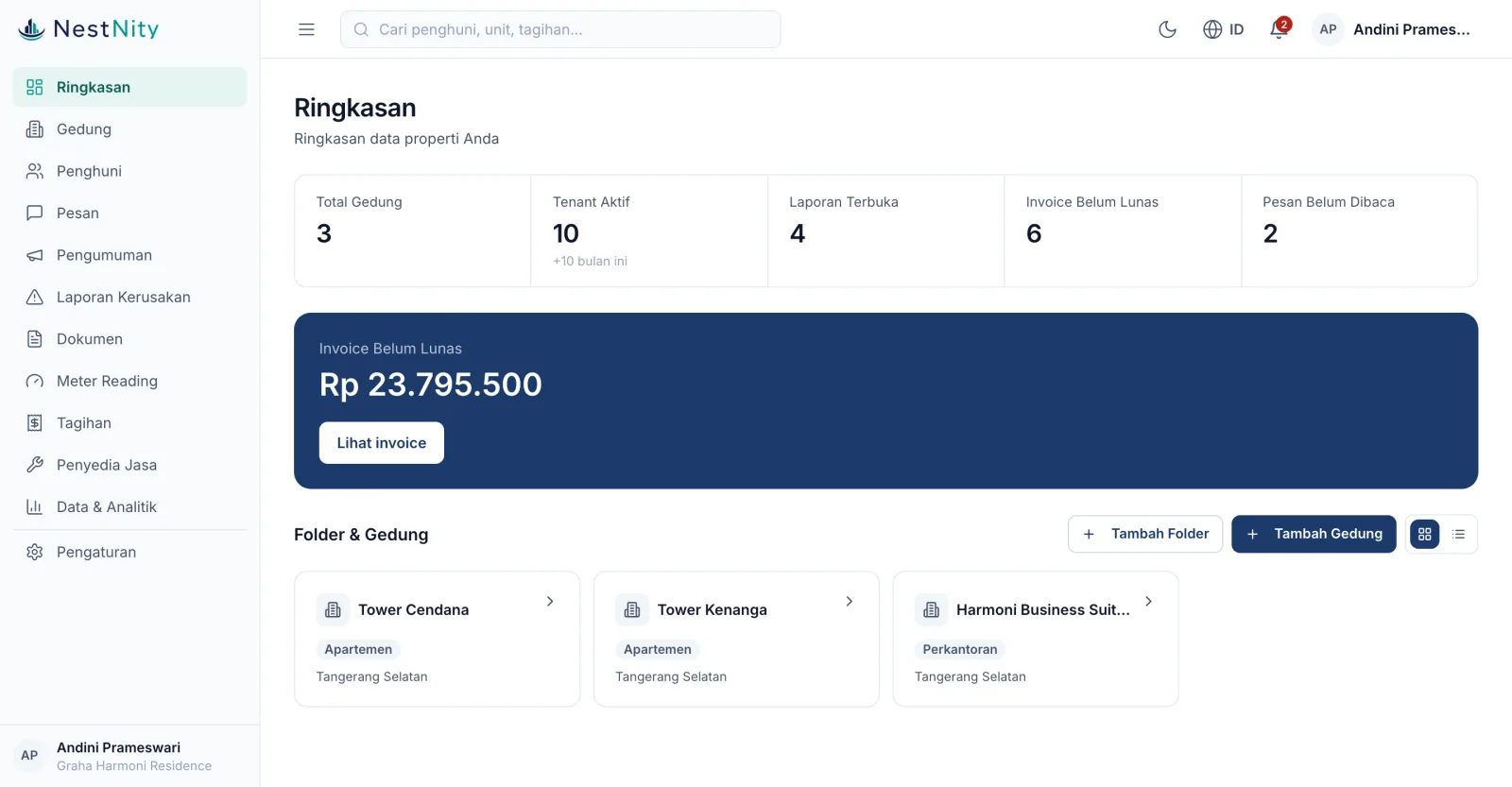Click the search magnifier icon
Image resolution: width=1512 pixels, height=787 pixels.
click(361, 29)
